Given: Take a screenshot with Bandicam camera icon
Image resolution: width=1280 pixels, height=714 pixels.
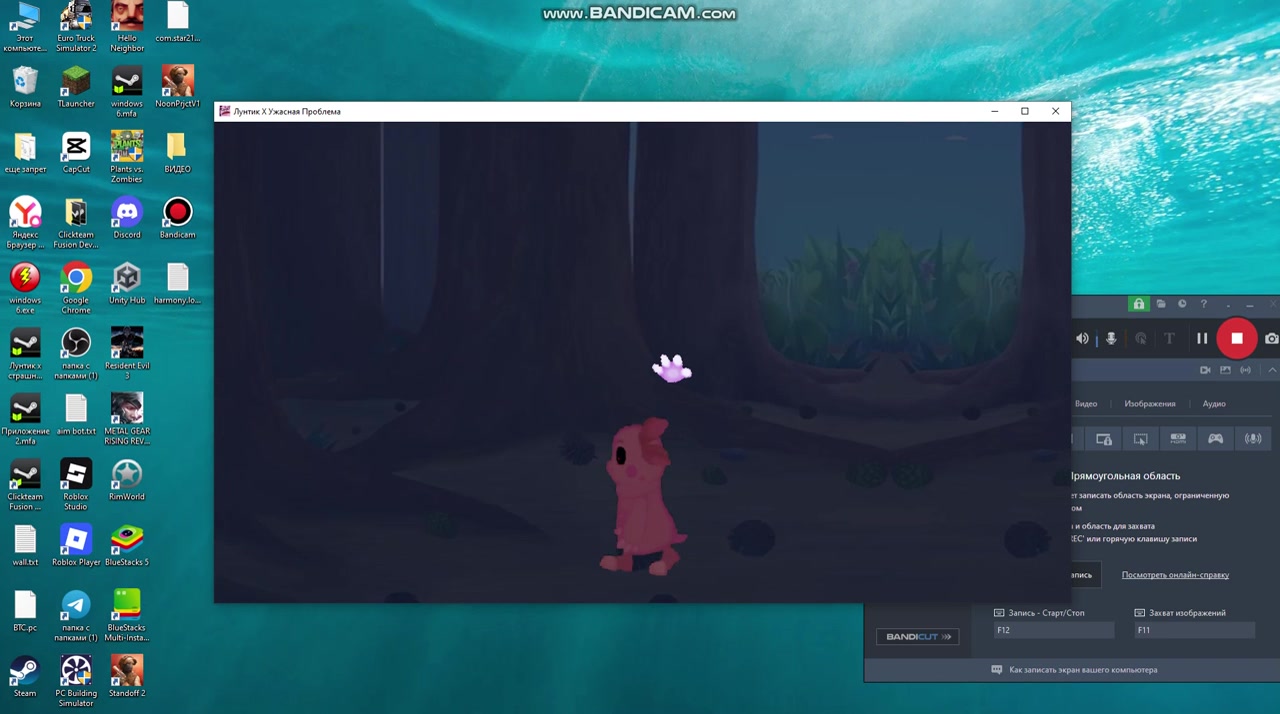Looking at the screenshot, I should [x=1271, y=339].
